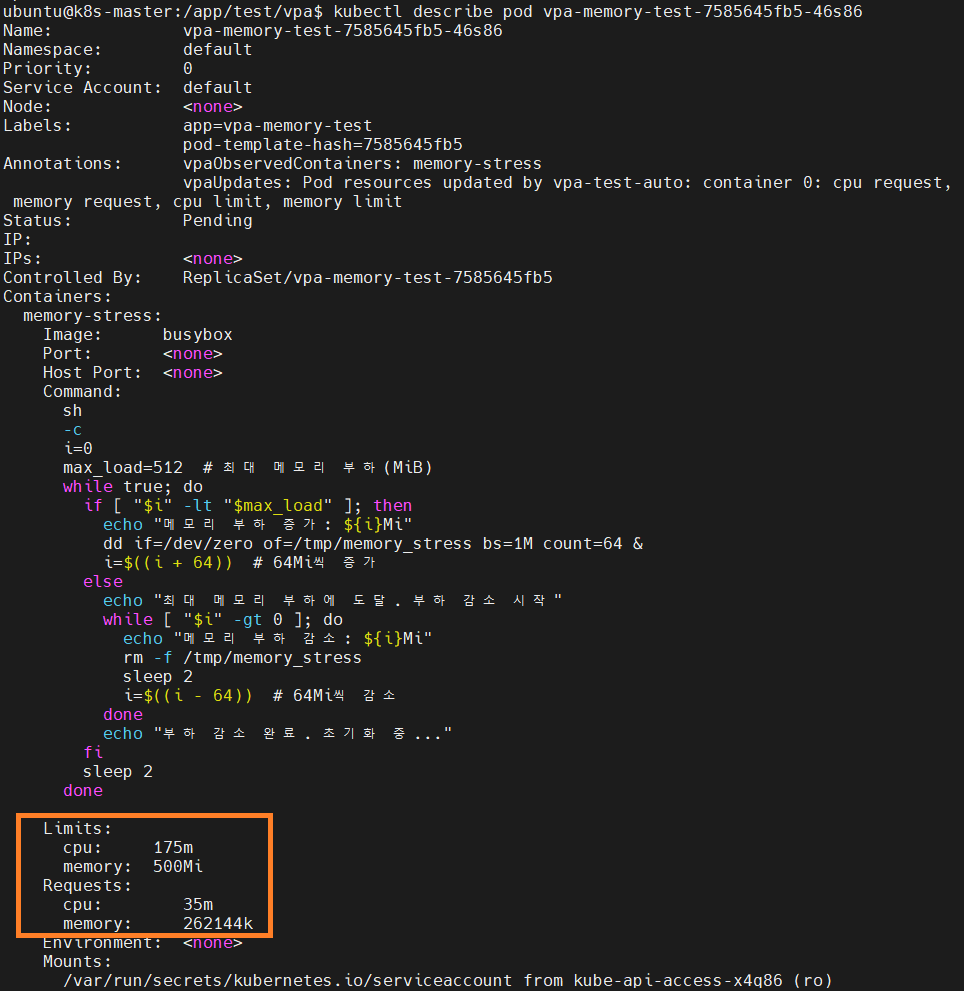
Task: Click the 'fi' keyword
Action: click(93, 752)
